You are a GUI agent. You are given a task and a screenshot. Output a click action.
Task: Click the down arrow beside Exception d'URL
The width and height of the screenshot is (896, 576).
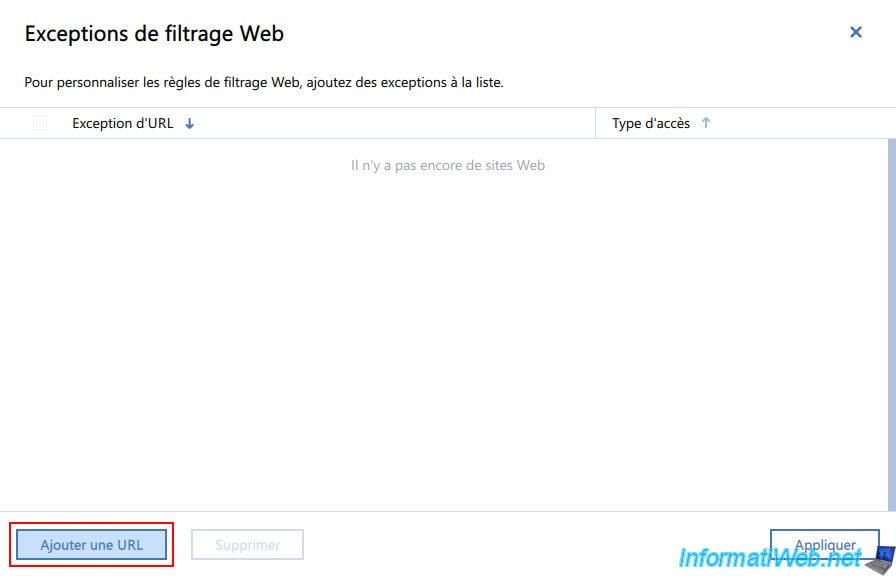click(x=190, y=124)
